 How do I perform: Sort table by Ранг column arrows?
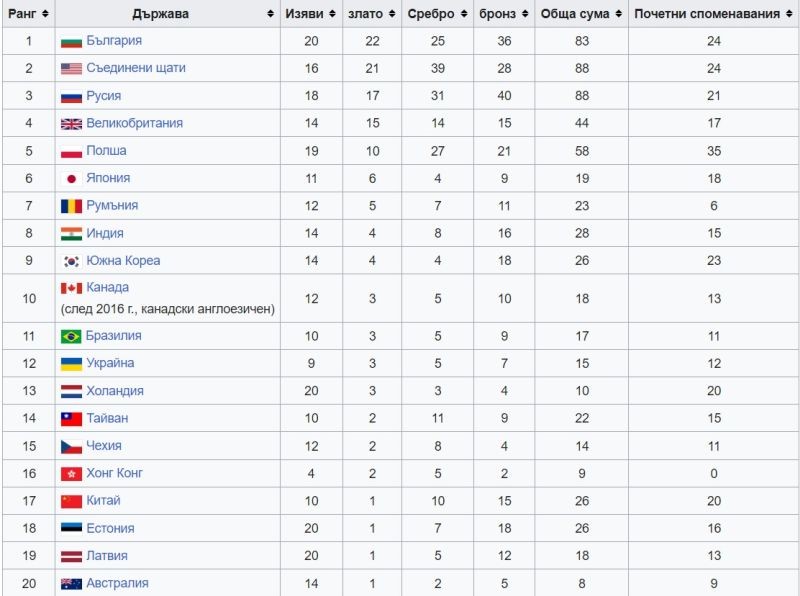[45, 14]
